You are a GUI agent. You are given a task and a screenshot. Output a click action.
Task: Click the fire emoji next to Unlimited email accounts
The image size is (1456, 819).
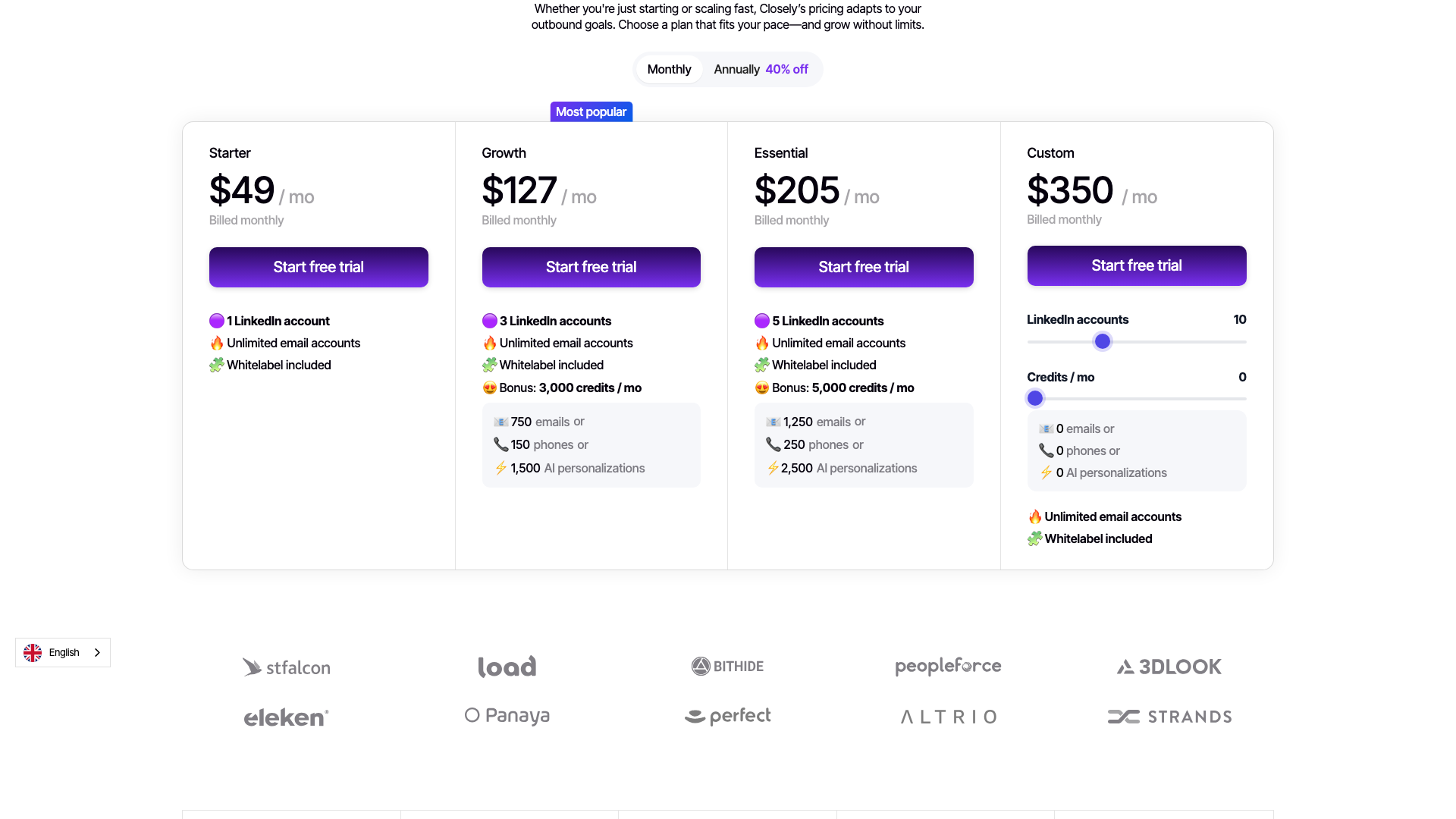coord(217,343)
